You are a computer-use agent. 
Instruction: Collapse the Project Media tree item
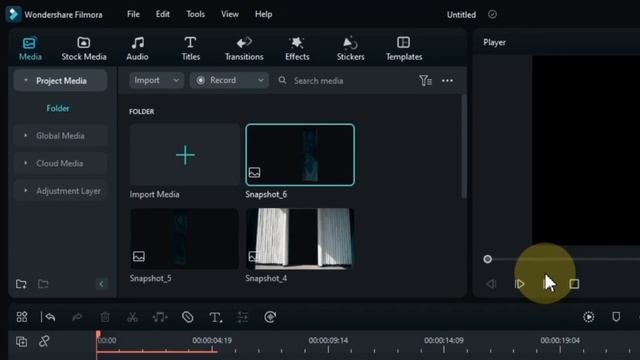[26, 80]
